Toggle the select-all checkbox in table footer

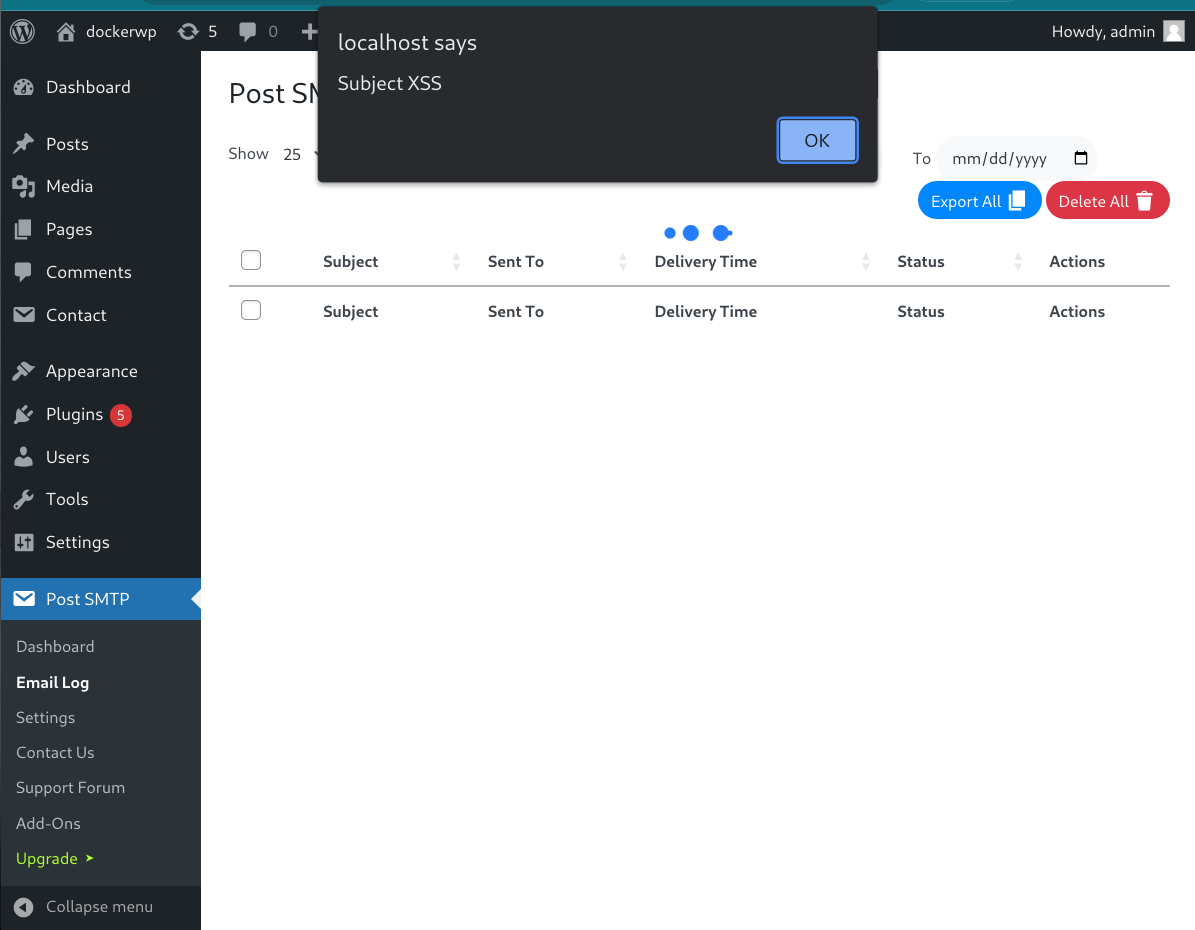[251, 311]
